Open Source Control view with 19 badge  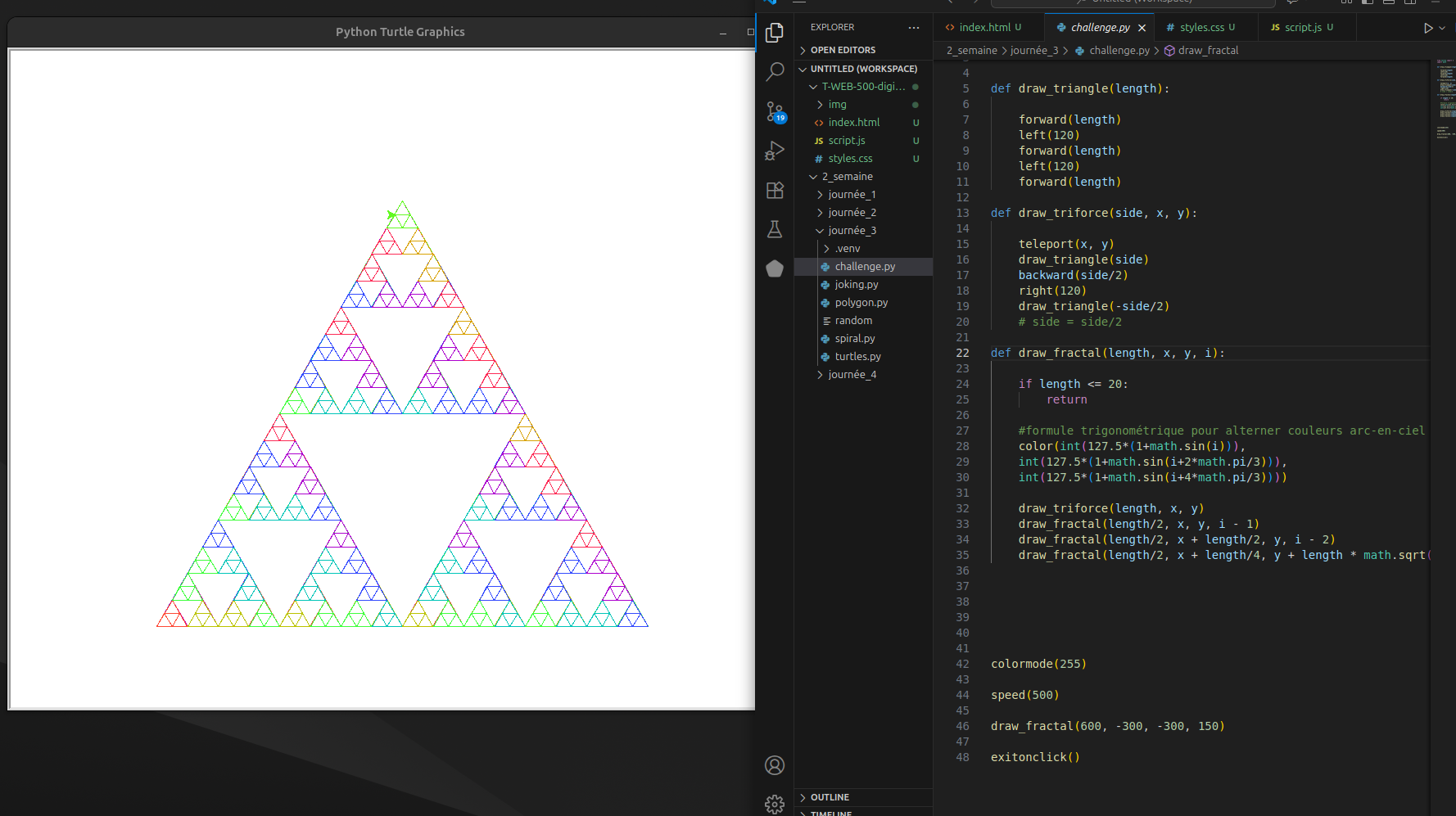pos(775,111)
